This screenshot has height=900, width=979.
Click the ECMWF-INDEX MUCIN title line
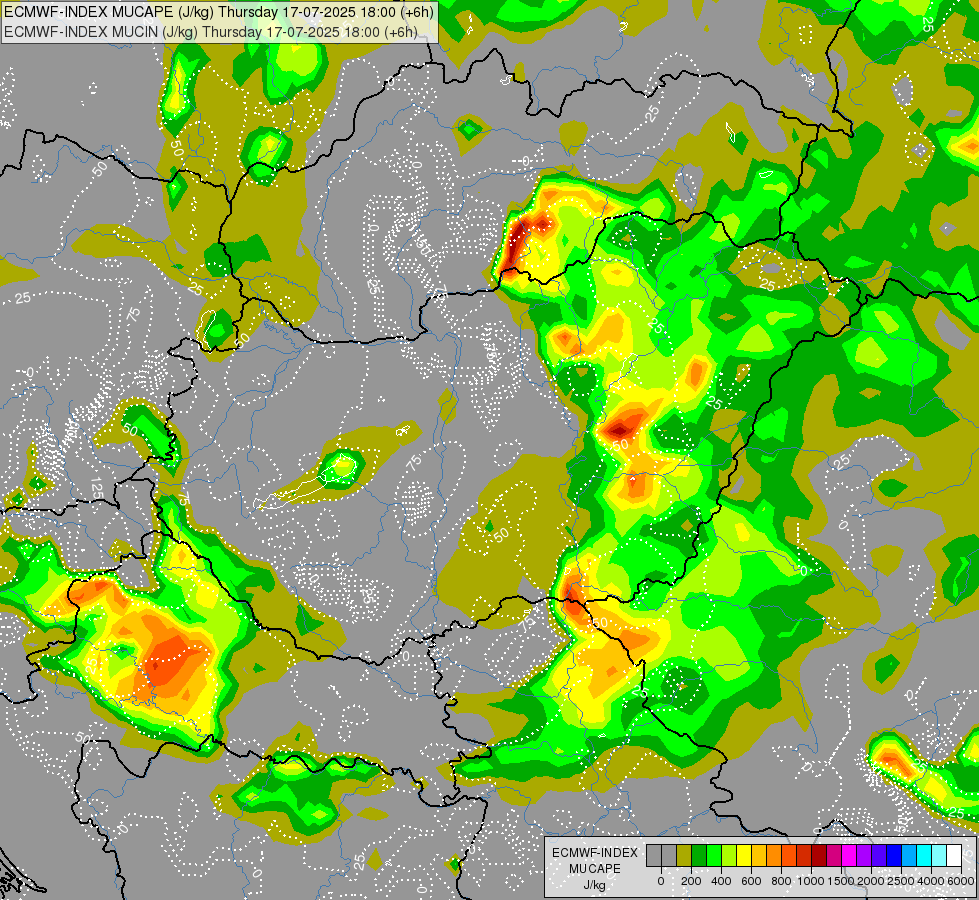(x=210, y=32)
